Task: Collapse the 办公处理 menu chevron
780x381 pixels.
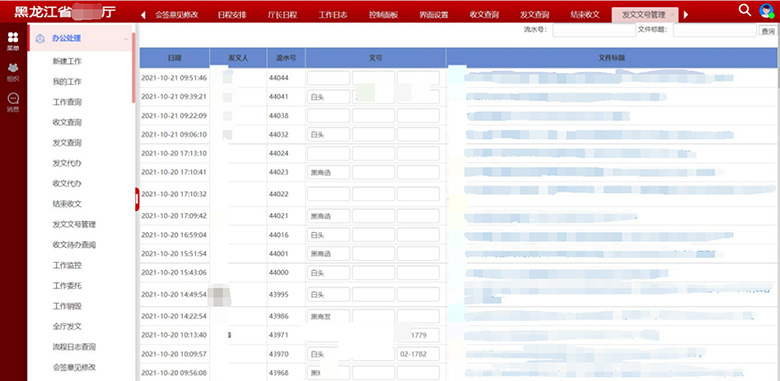Action: click(x=125, y=39)
